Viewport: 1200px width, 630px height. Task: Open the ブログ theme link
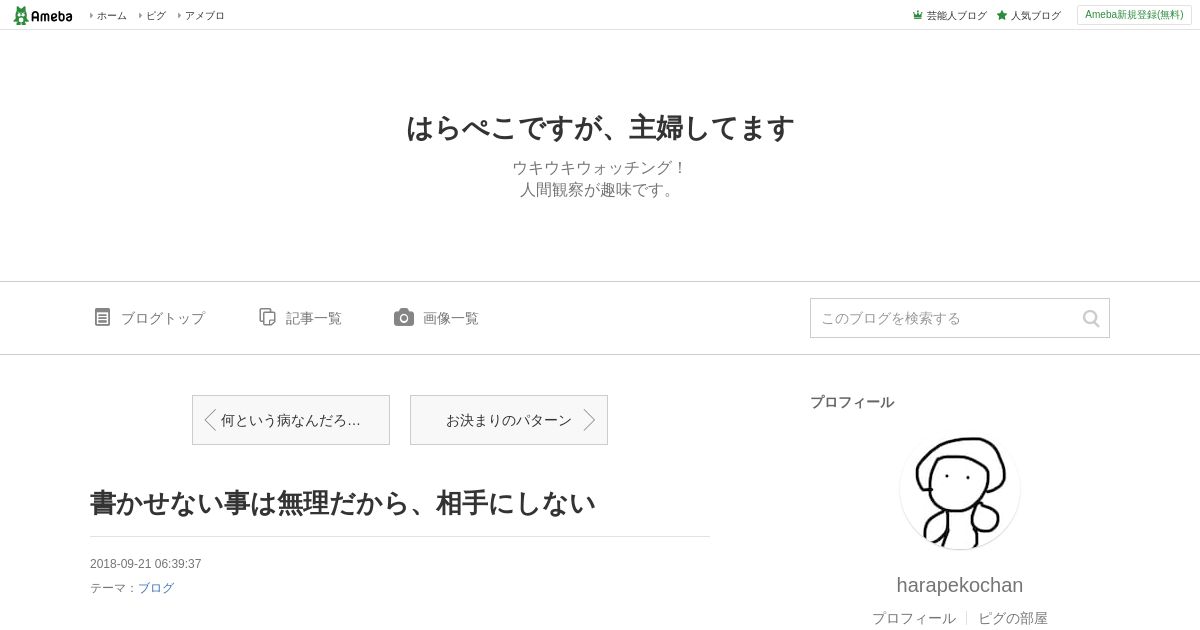point(156,588)
